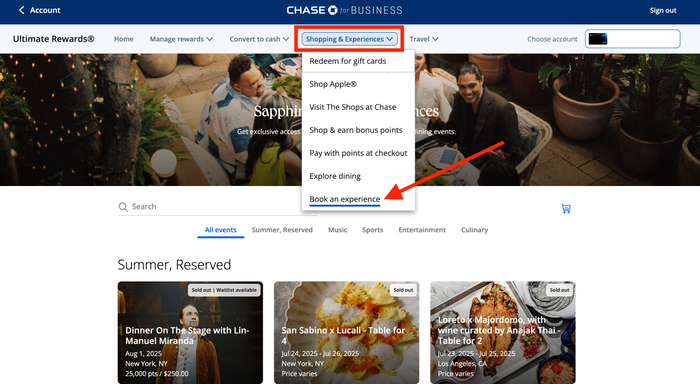Image resolution: width=700 pixels, height=384 pixels.
Task: Select Shop Apple® menu entry
Action: (333, 84)
